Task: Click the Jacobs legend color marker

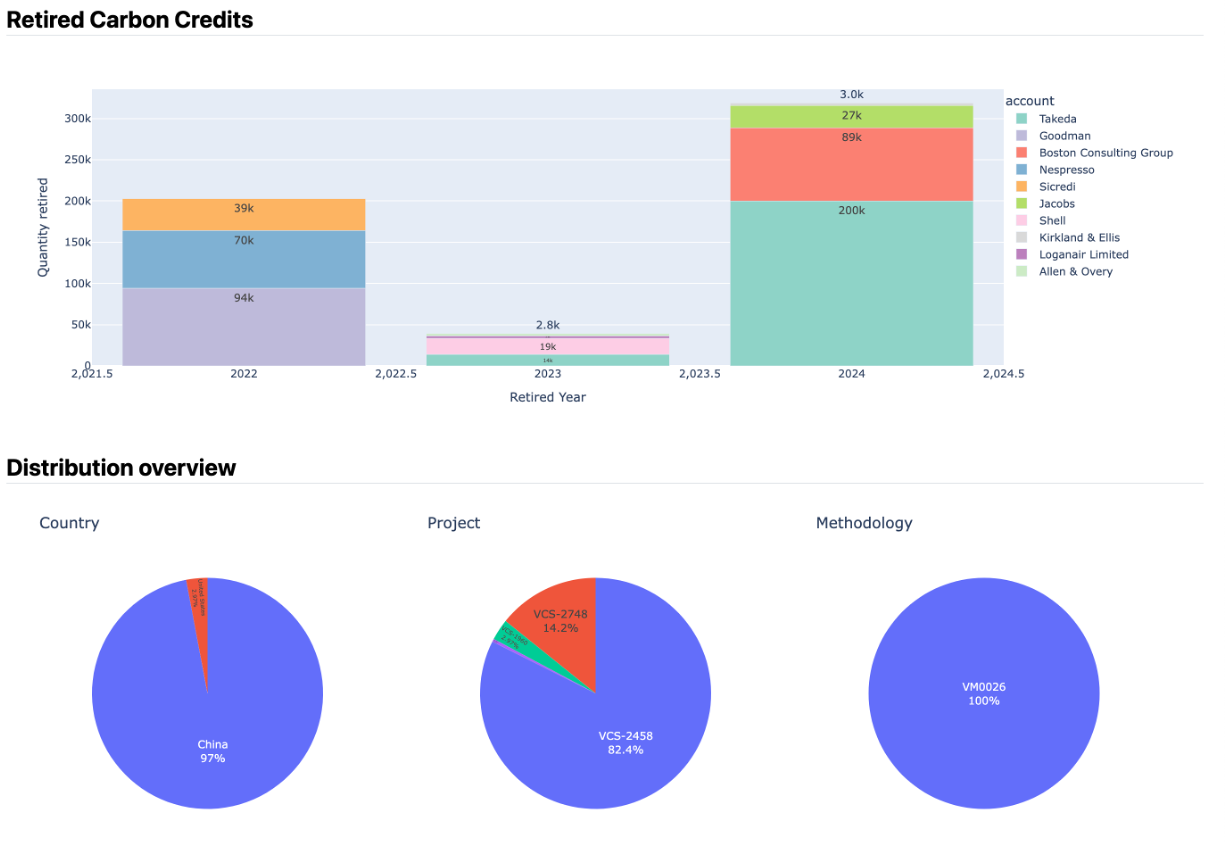Action: 1021,204
